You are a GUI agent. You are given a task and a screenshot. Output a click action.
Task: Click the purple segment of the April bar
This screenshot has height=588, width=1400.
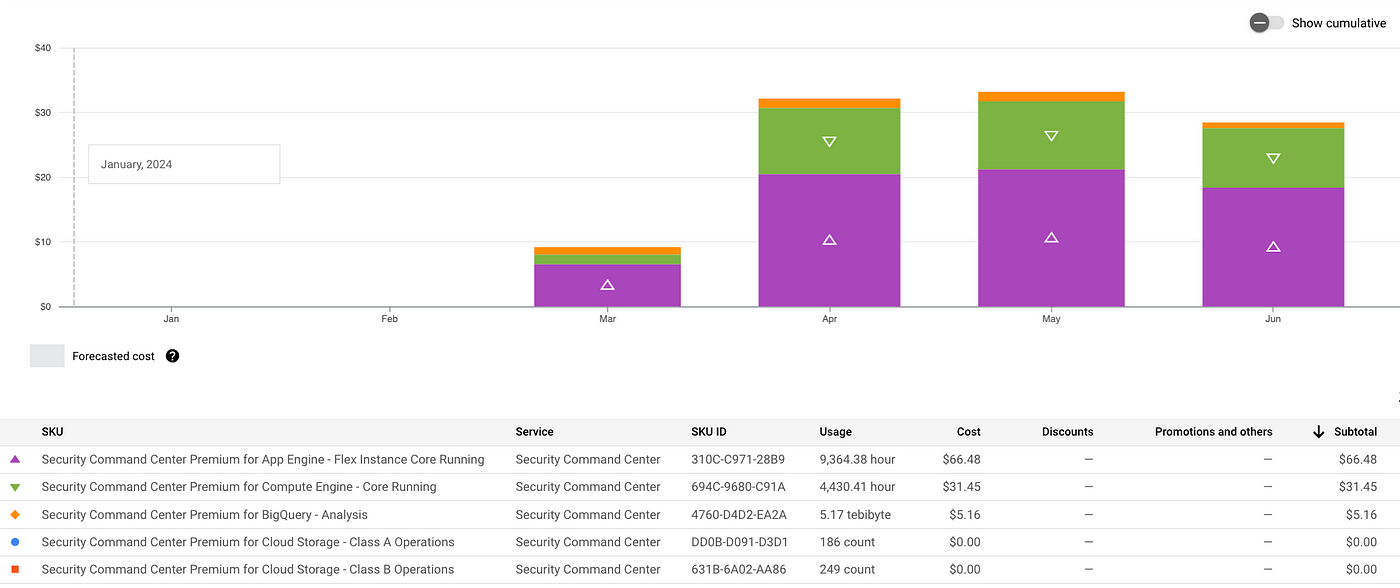[x=829, y=240]
